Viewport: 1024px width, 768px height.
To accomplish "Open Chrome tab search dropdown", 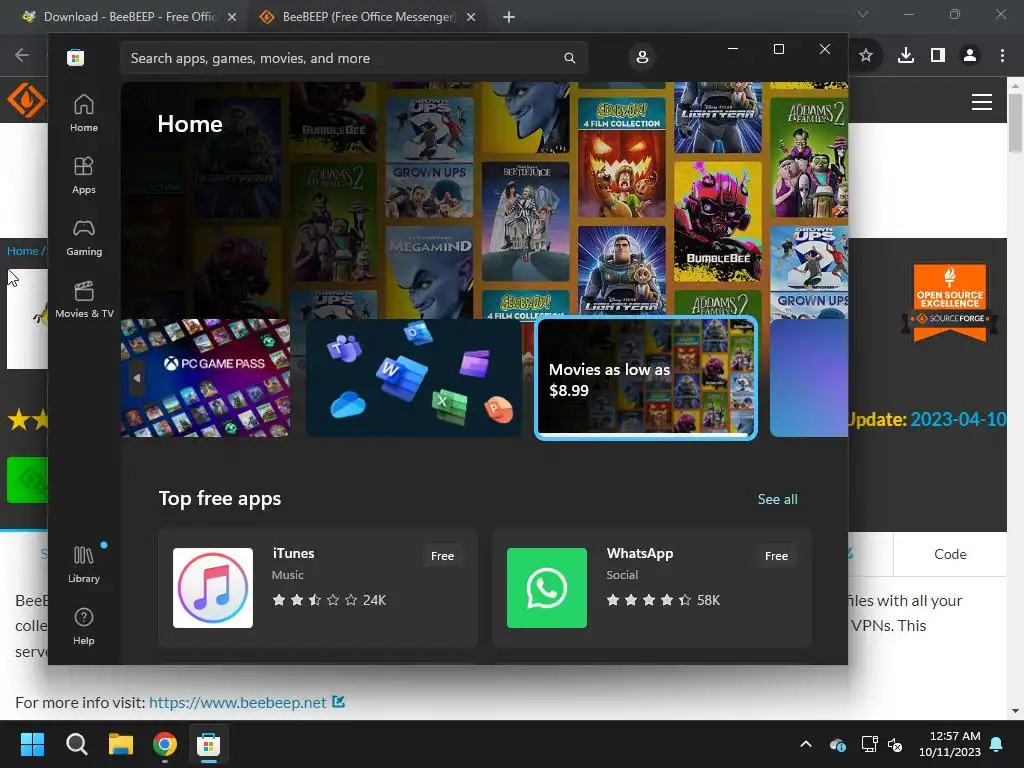I will tap(863, 14).
